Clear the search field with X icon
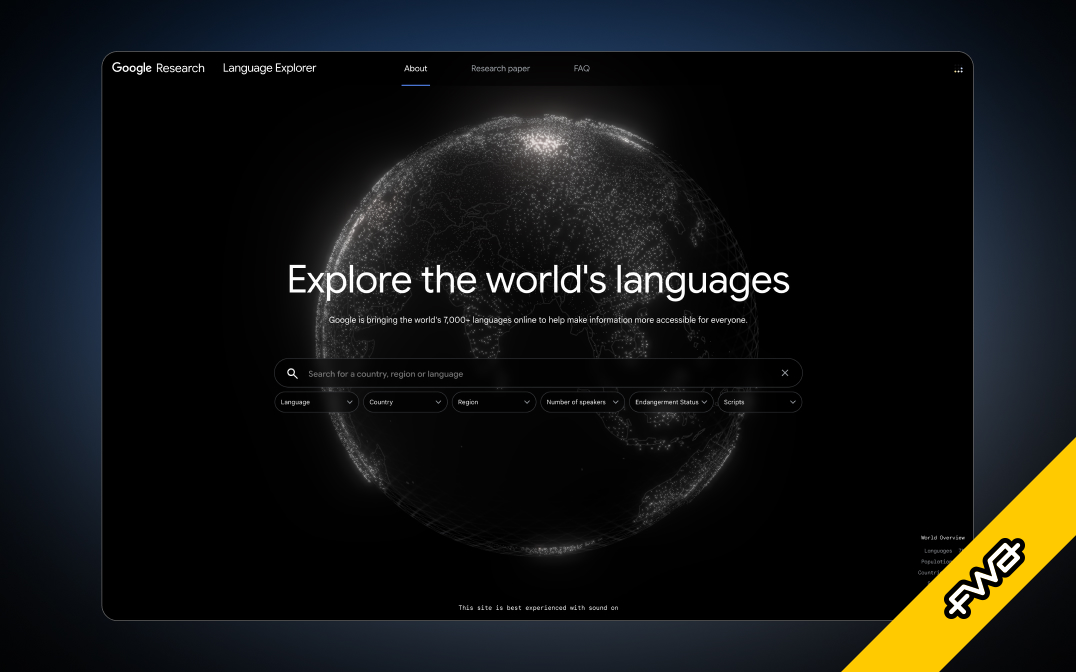The image size is (1076, 672). pos(785,373)
